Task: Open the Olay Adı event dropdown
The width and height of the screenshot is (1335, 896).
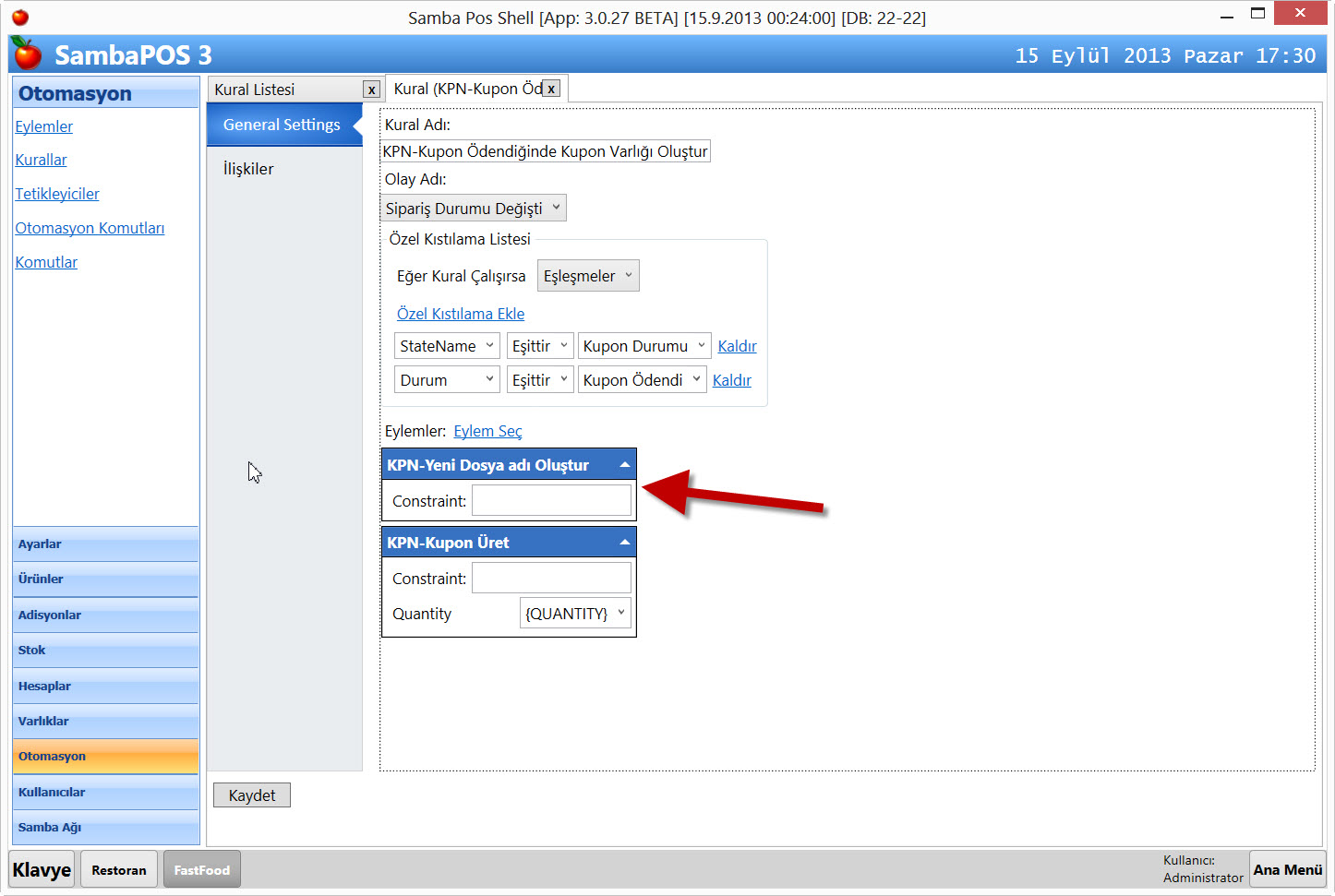Action: [x=473, y=209]
